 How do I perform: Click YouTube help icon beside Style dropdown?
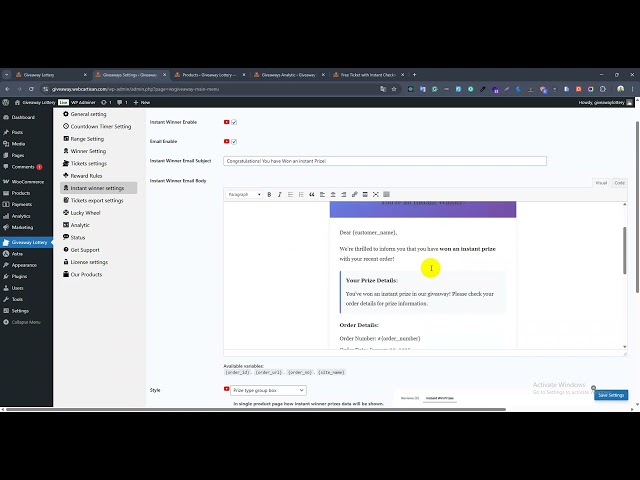coord(227,389)
